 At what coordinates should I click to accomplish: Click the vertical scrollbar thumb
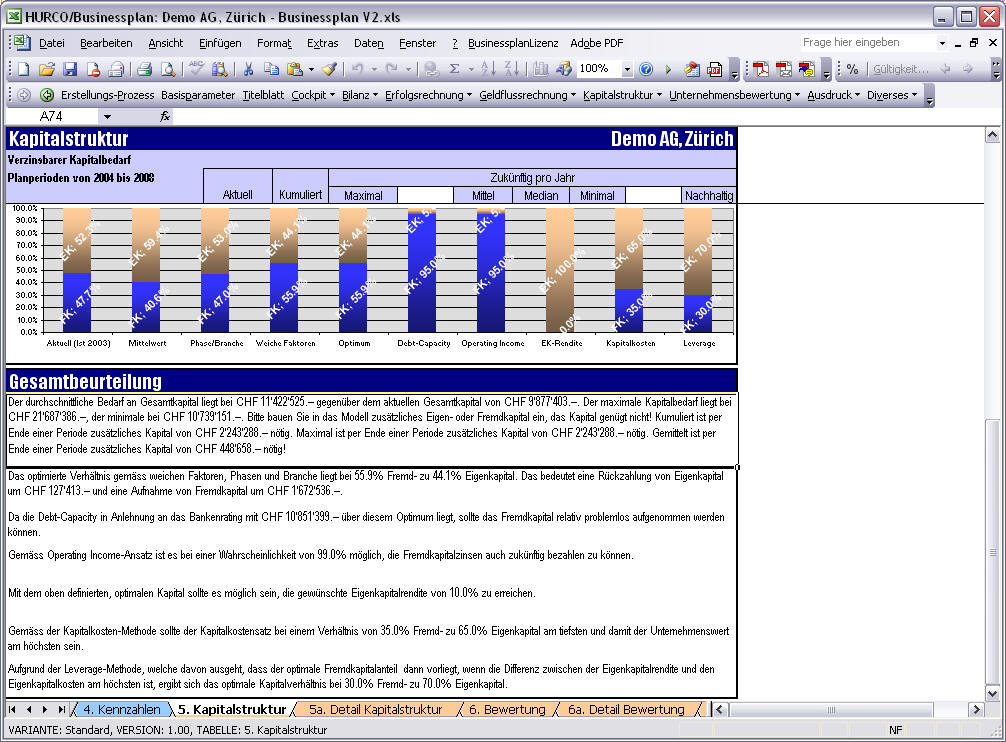[993, 552]
